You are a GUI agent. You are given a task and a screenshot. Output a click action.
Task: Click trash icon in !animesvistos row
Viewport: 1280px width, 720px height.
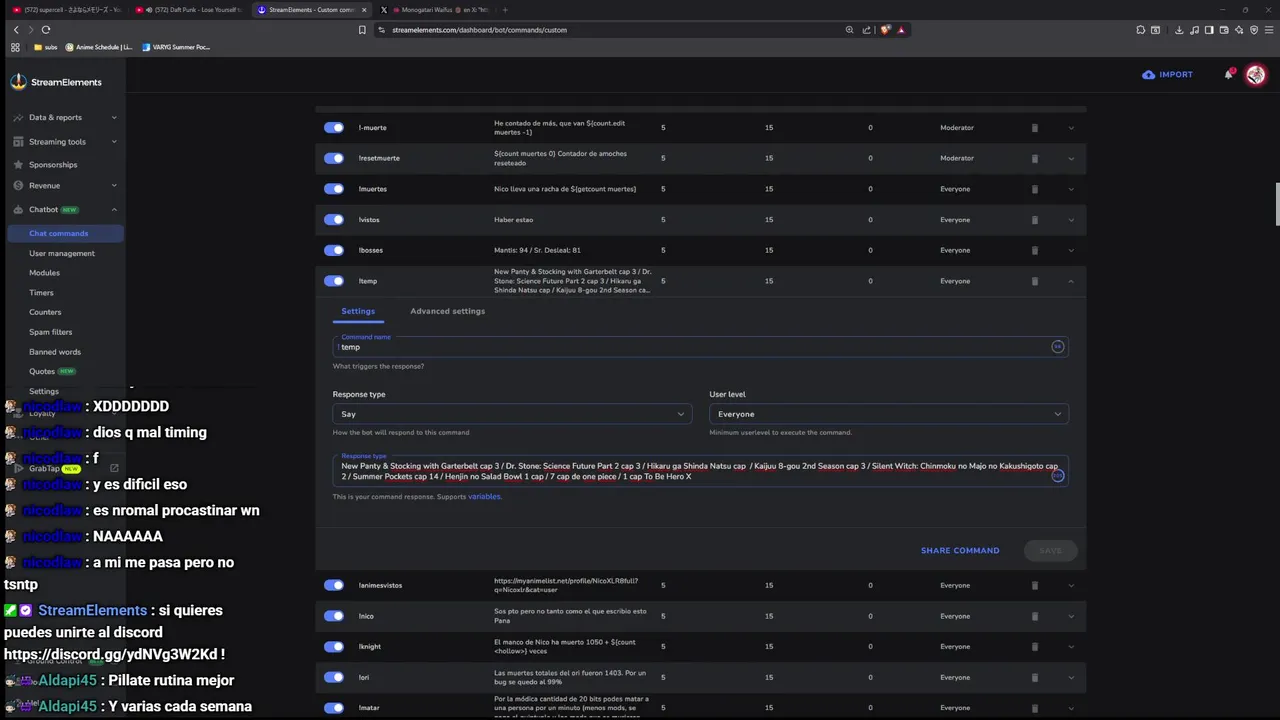1035,585
